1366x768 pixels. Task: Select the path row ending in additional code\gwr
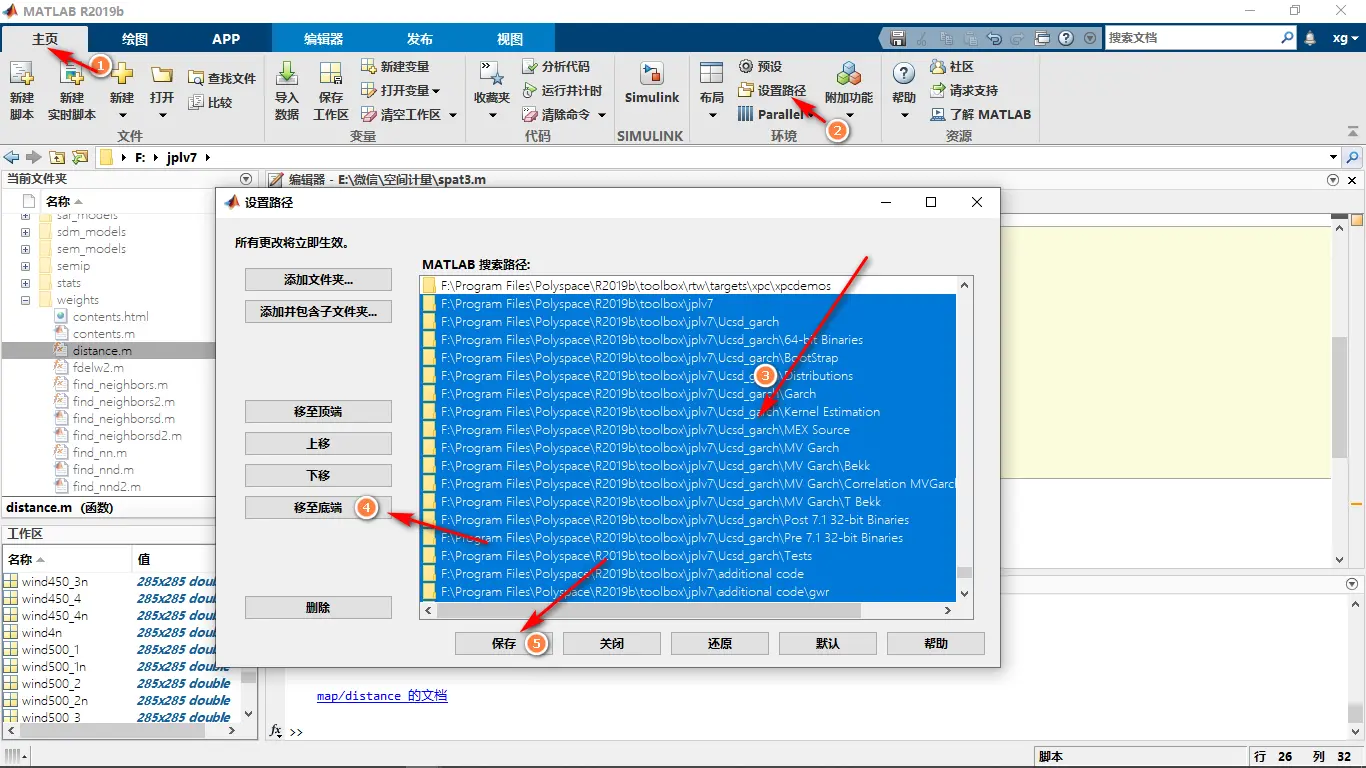tap(688, 592)
